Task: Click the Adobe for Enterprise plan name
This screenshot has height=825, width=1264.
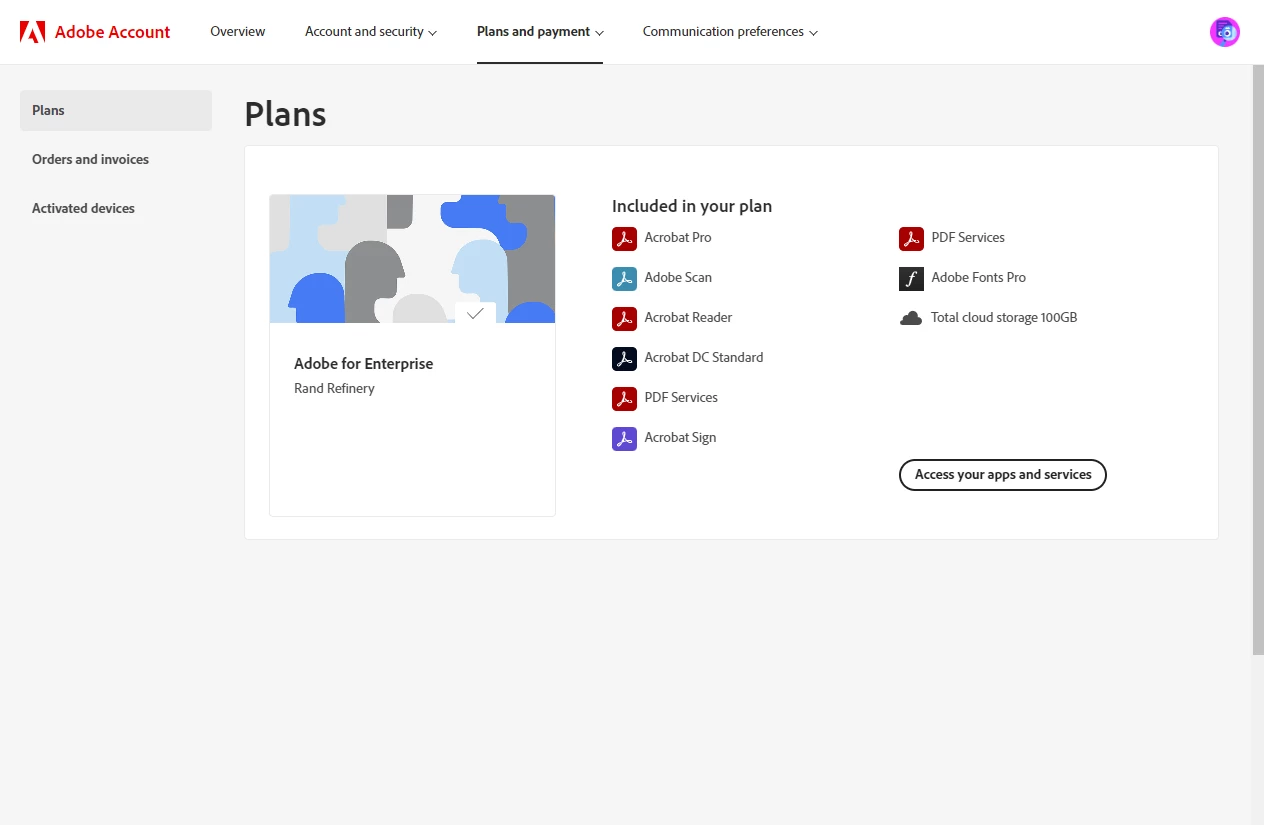Action: click(364, 364)
